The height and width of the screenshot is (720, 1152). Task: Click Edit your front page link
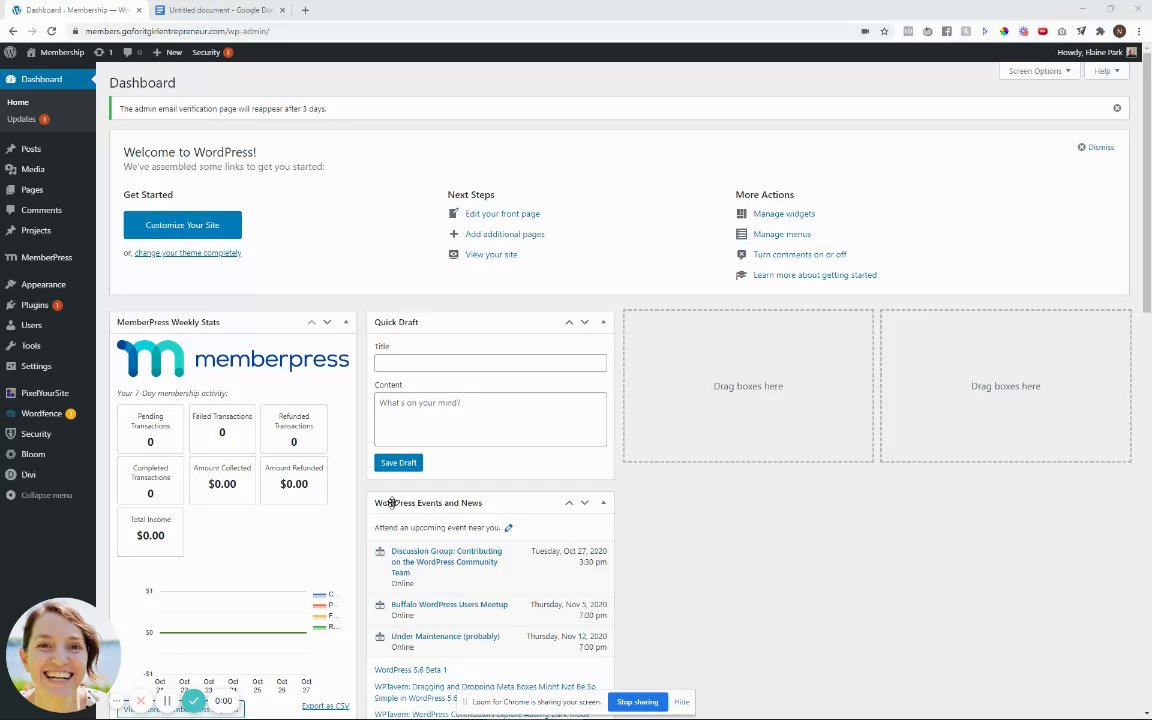tap(503, 214)
